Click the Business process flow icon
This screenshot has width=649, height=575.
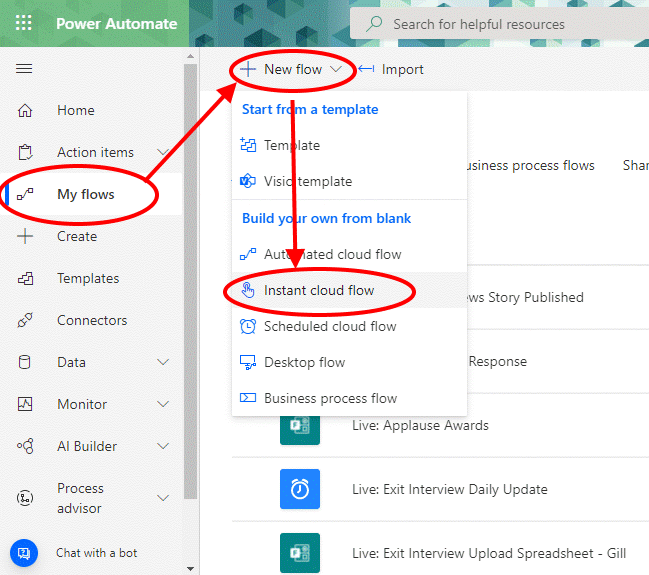(x=248, y=398)
